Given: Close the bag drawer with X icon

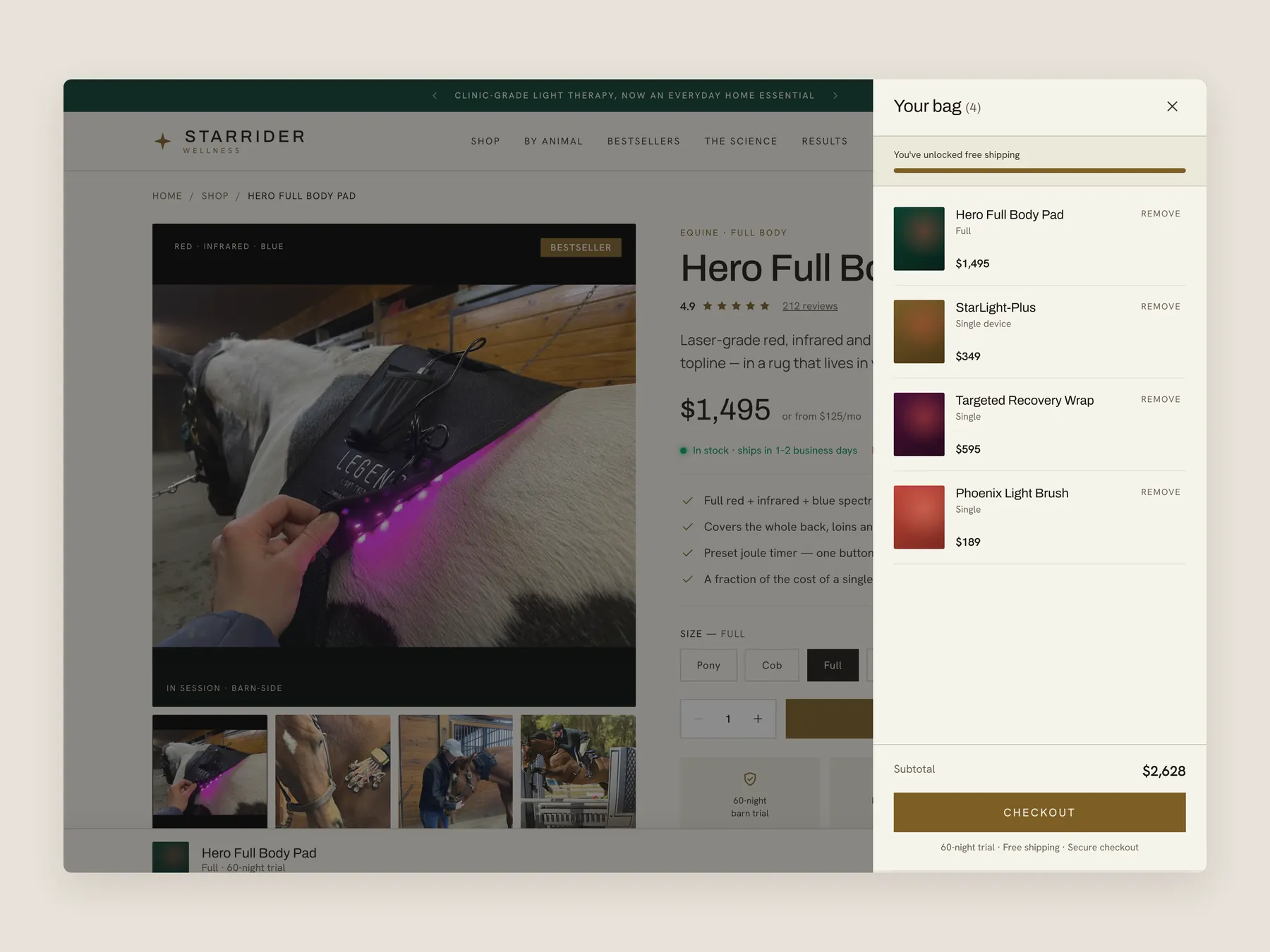Looking at the screenshot, I should coord(1172,106).
